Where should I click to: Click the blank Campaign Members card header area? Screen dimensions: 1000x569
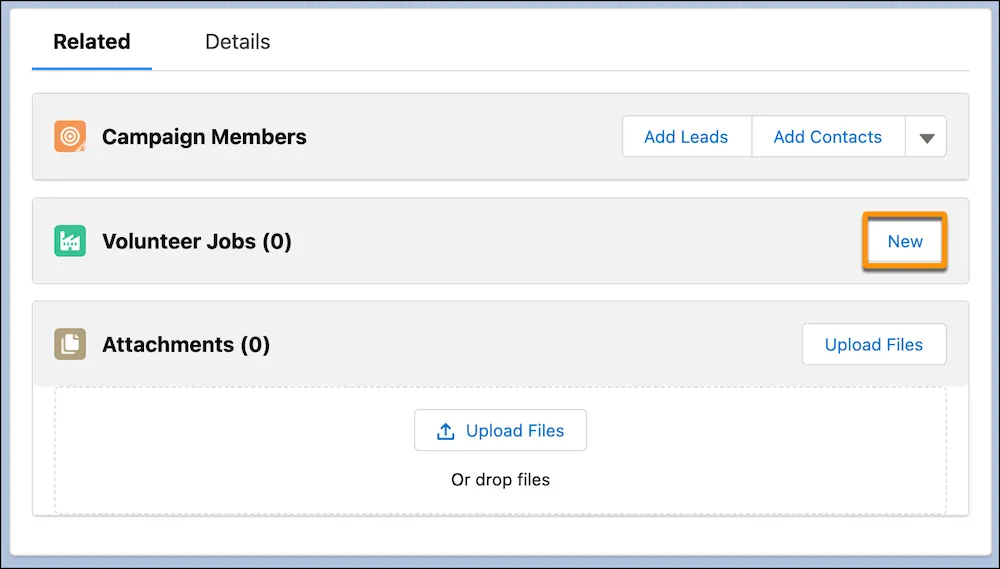pos(460,137)
